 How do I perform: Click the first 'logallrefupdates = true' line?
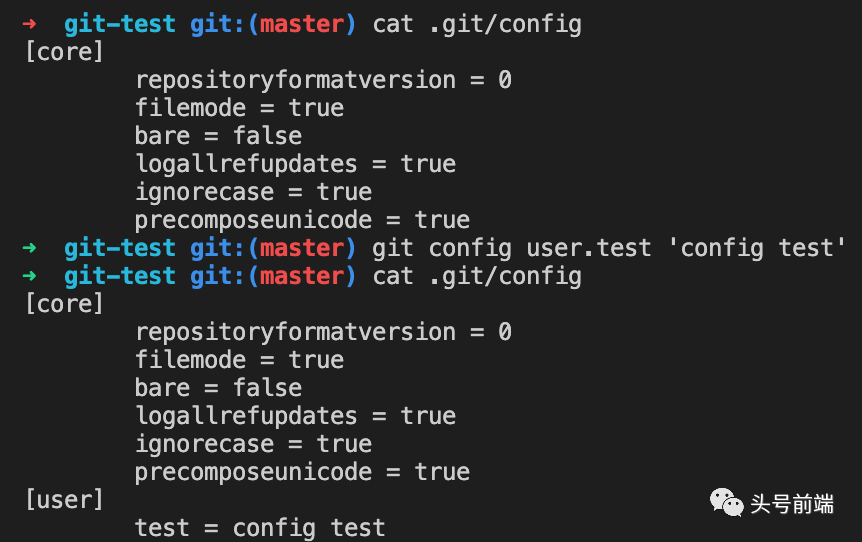296,164
